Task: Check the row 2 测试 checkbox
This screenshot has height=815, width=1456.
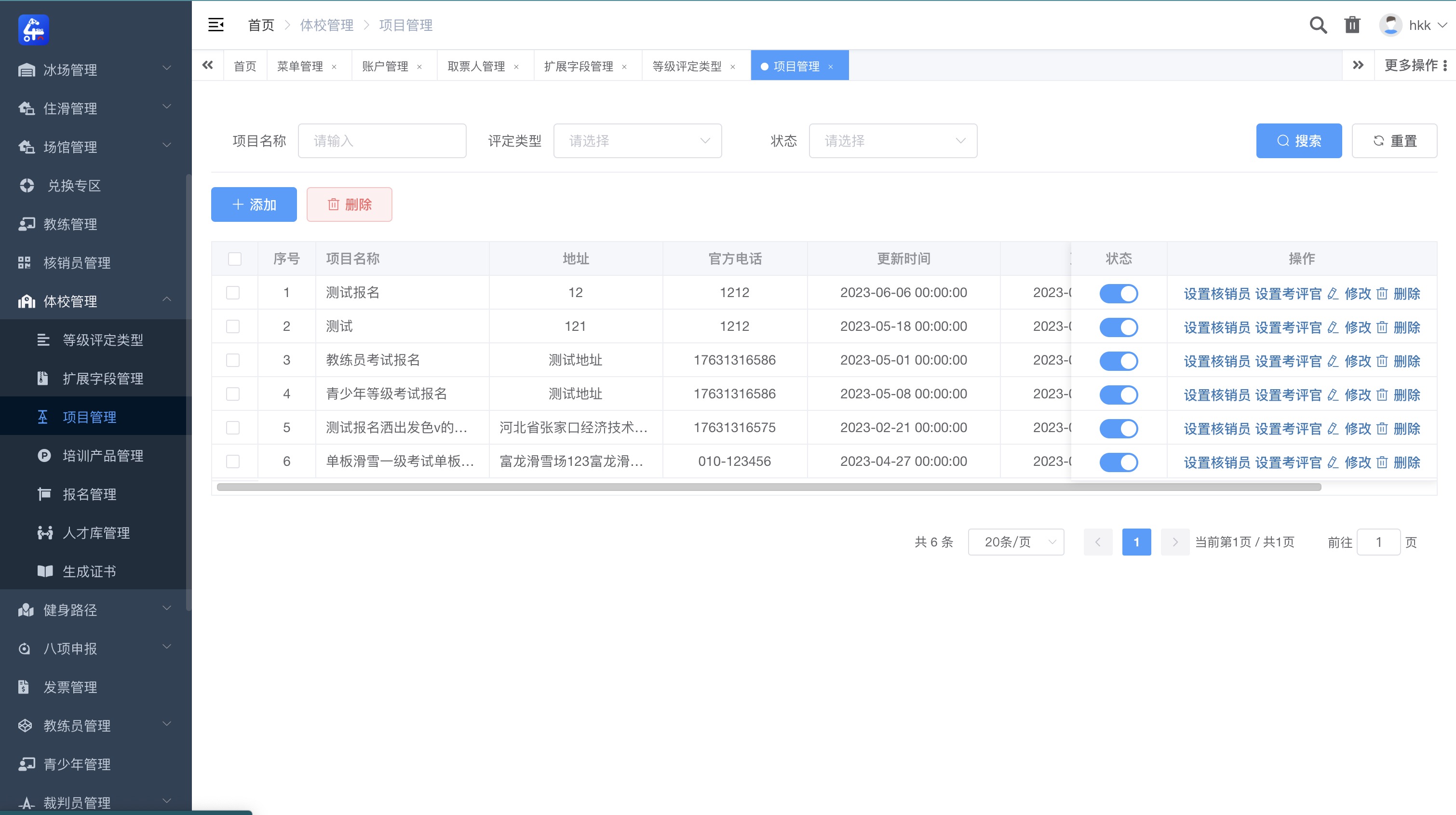Action: [233, 326]
